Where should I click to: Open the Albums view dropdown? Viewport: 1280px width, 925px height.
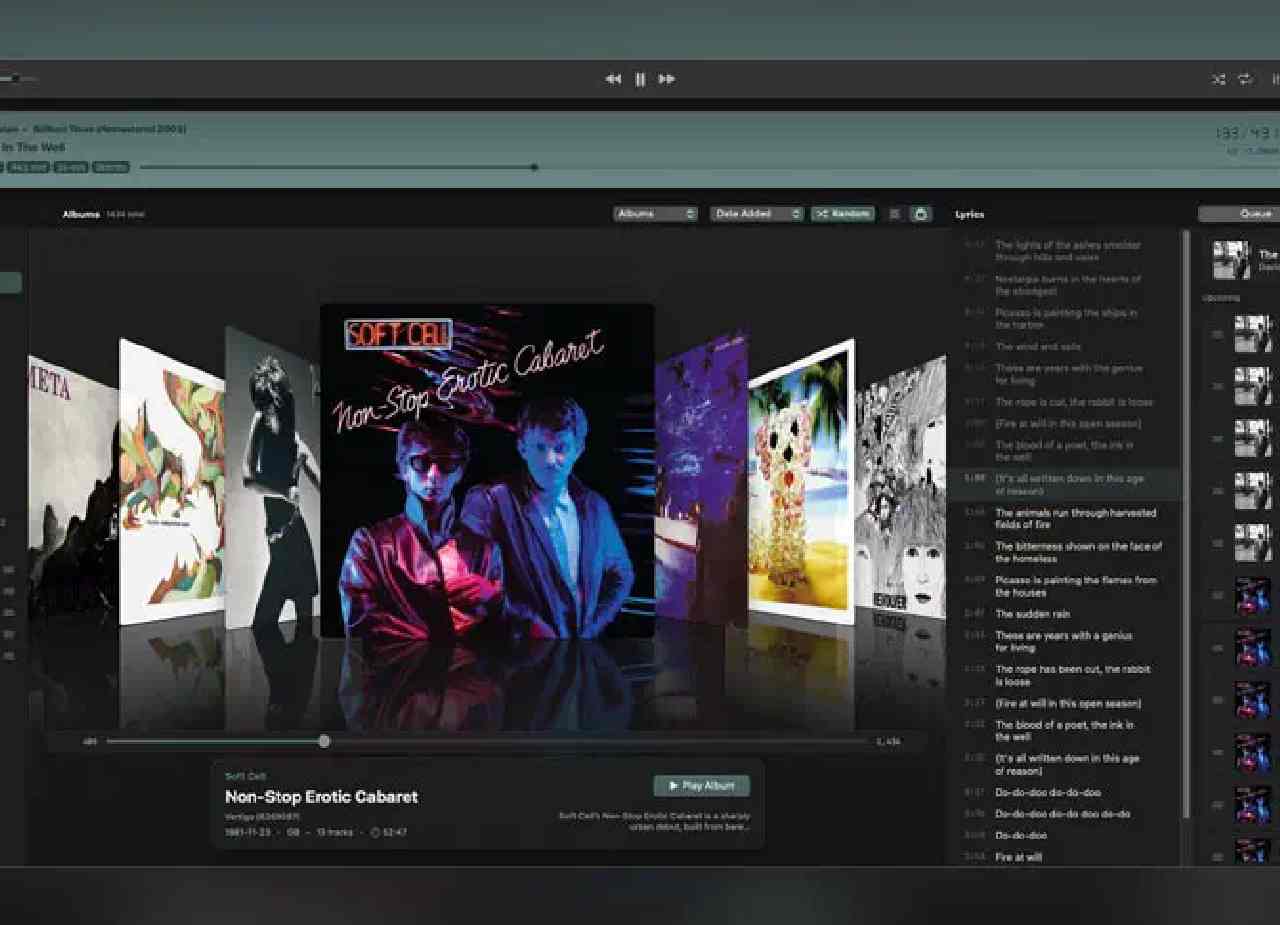[656, 214]
